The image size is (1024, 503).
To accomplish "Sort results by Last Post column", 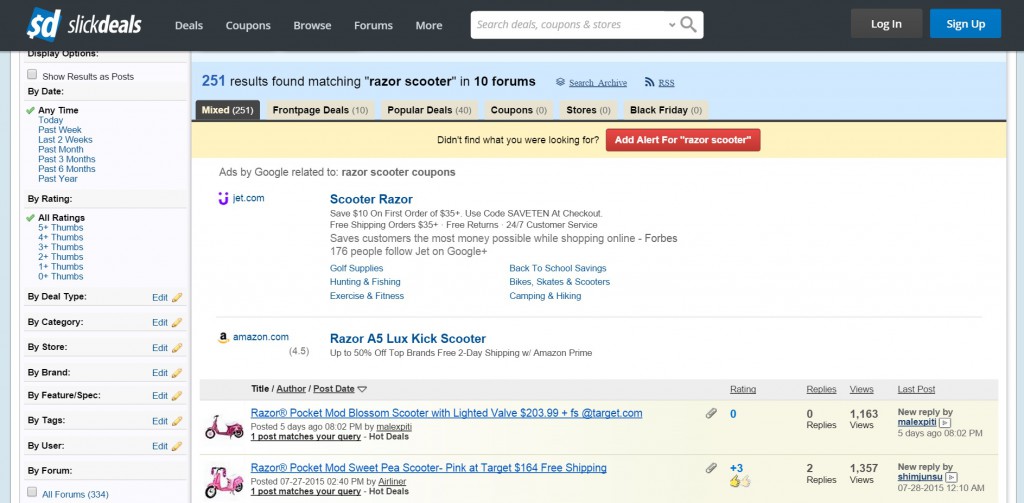I will tap(916, 389).
